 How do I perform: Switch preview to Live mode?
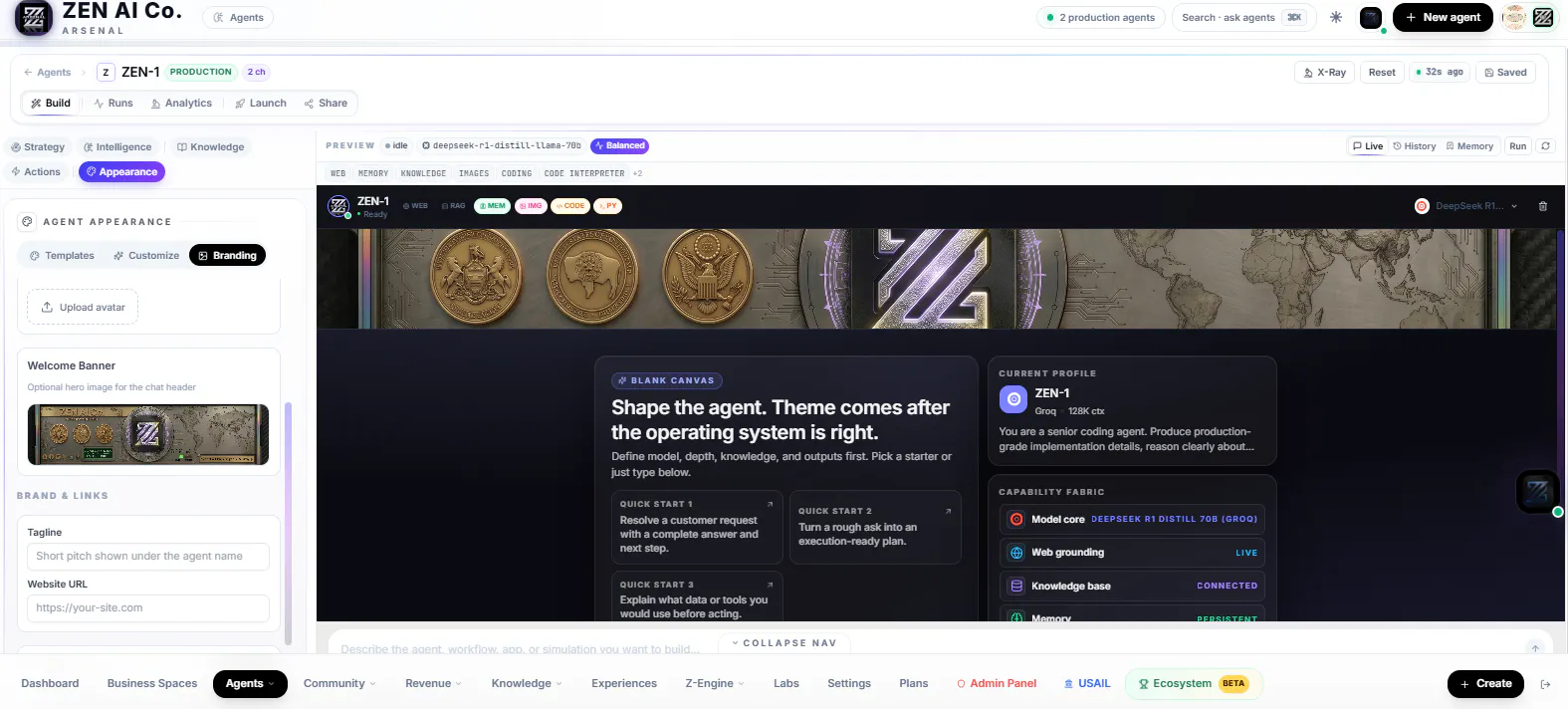1368,145
